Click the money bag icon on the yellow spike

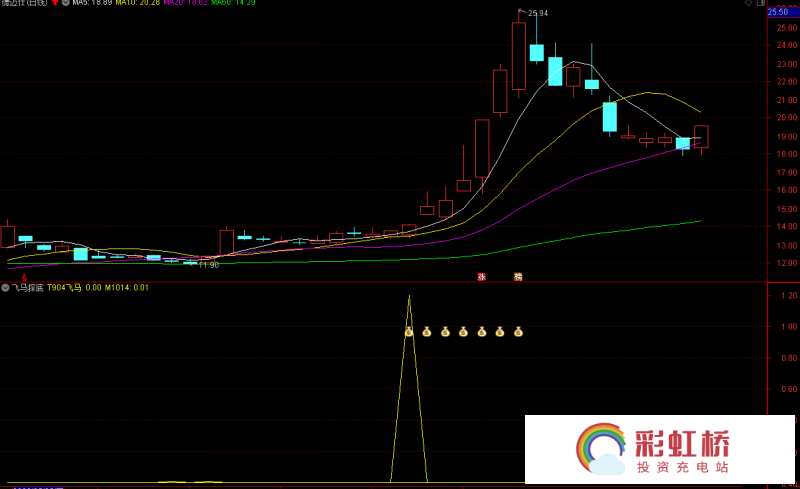point(409,332)
